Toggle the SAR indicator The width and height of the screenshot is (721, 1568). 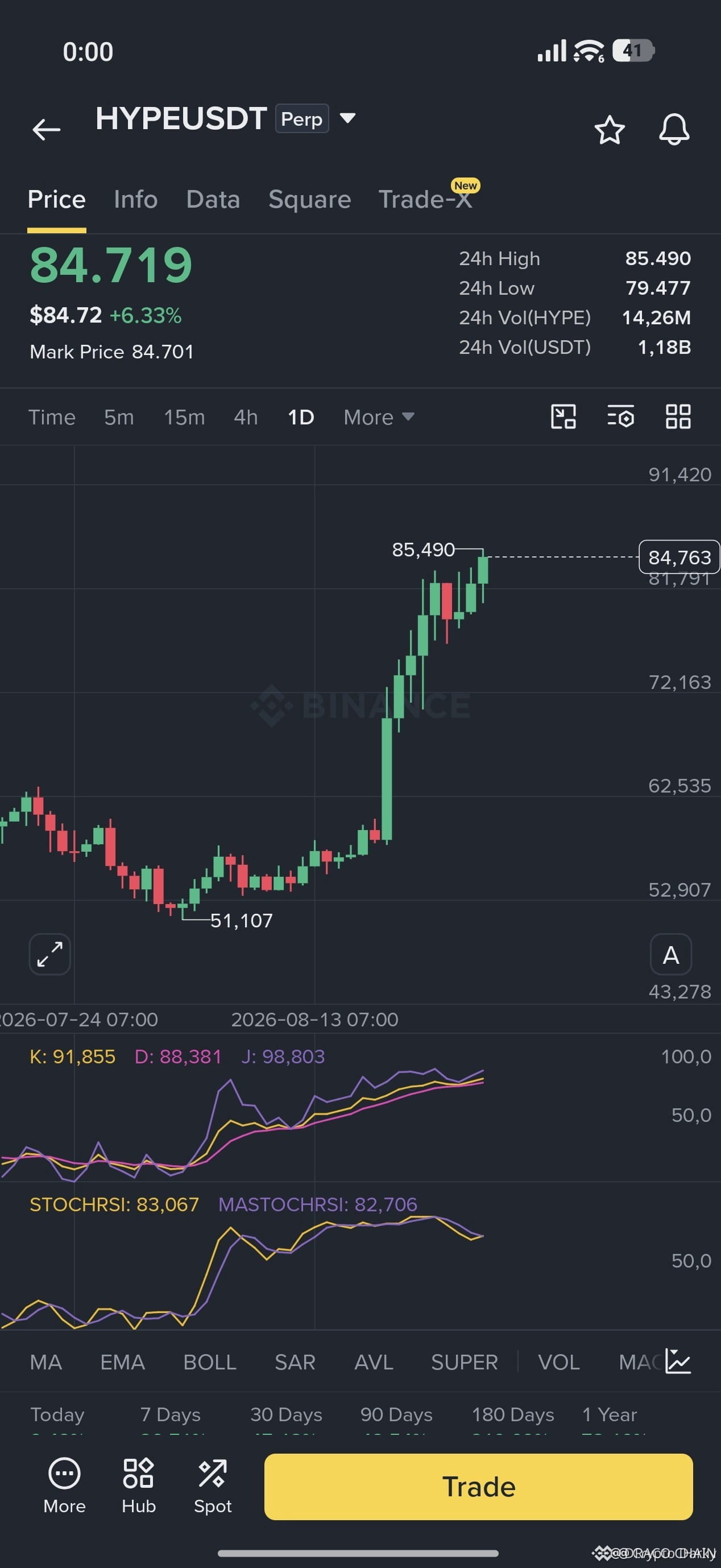295,1361
